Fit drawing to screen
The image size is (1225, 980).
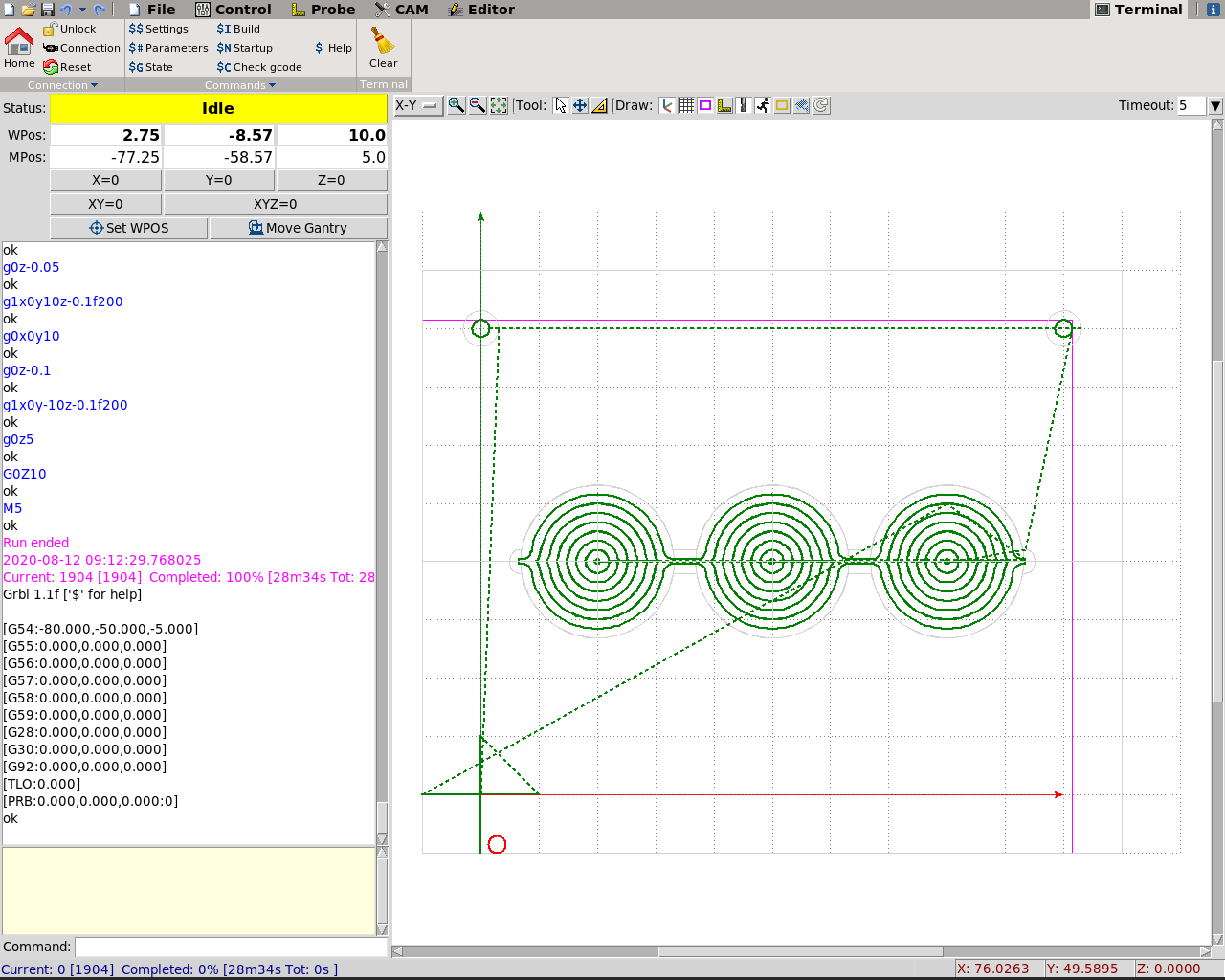pos(499,105)
